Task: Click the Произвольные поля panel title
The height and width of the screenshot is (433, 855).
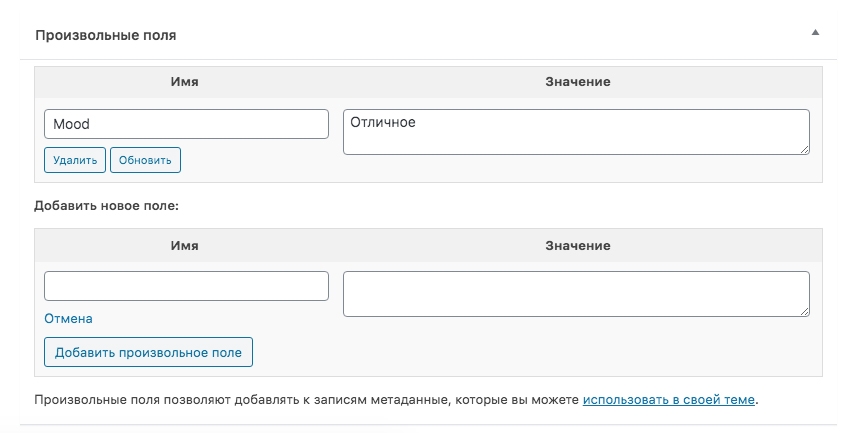Action: (105, 34)
